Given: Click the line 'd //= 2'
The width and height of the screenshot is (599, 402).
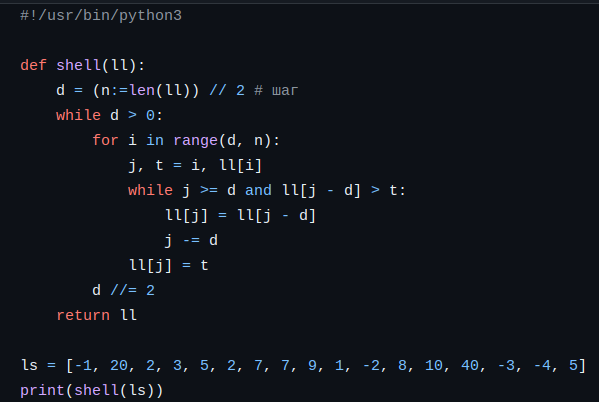Looking at the screenshot, I should click(x=123, y=290).
